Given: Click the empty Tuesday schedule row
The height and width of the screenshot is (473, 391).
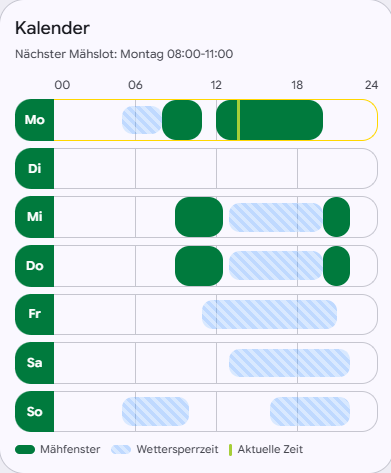Looking at the screenshot, I should [216, 168].
